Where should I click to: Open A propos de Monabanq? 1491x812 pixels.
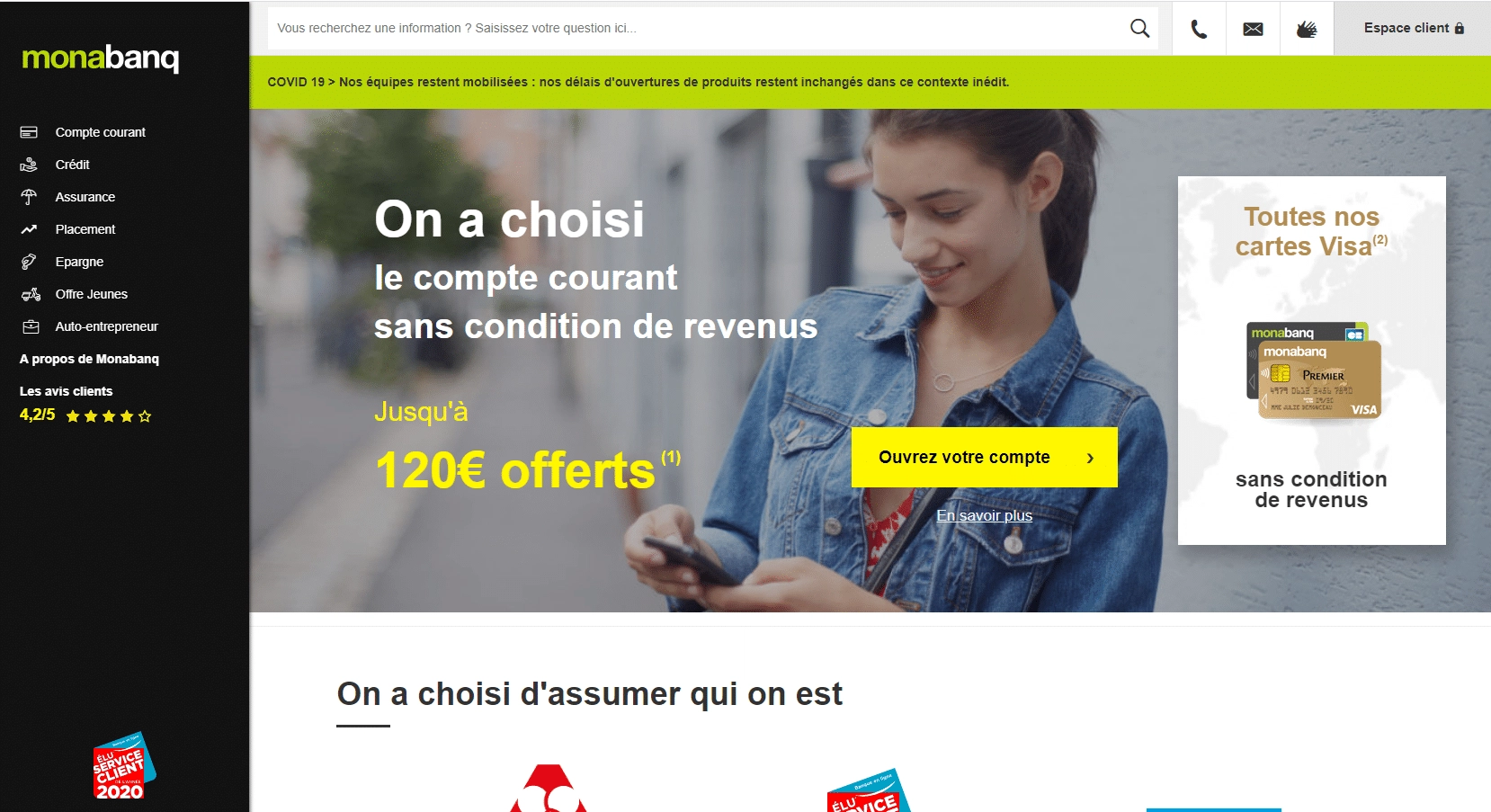coord(89,359)
